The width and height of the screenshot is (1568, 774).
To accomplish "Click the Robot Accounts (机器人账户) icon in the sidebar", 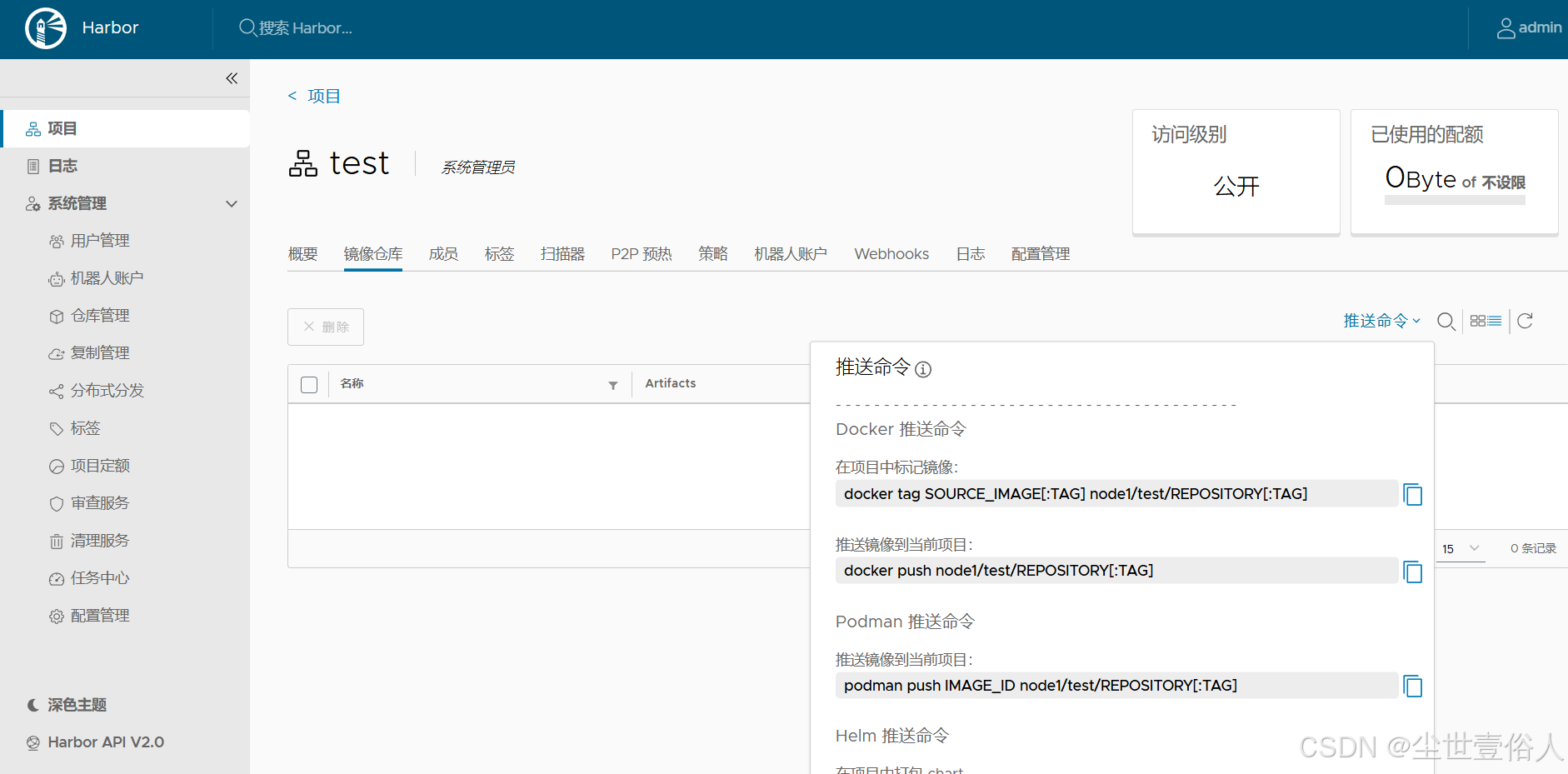I will pos(57,279).
